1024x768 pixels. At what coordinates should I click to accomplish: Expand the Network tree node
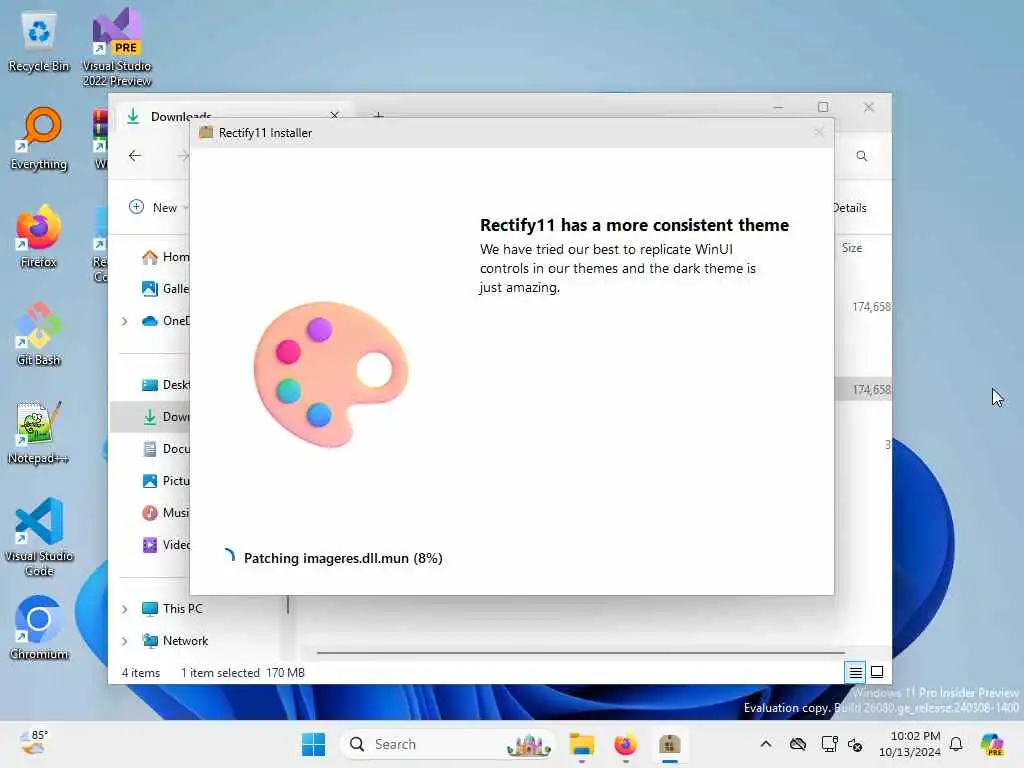(x=124, y=641)
